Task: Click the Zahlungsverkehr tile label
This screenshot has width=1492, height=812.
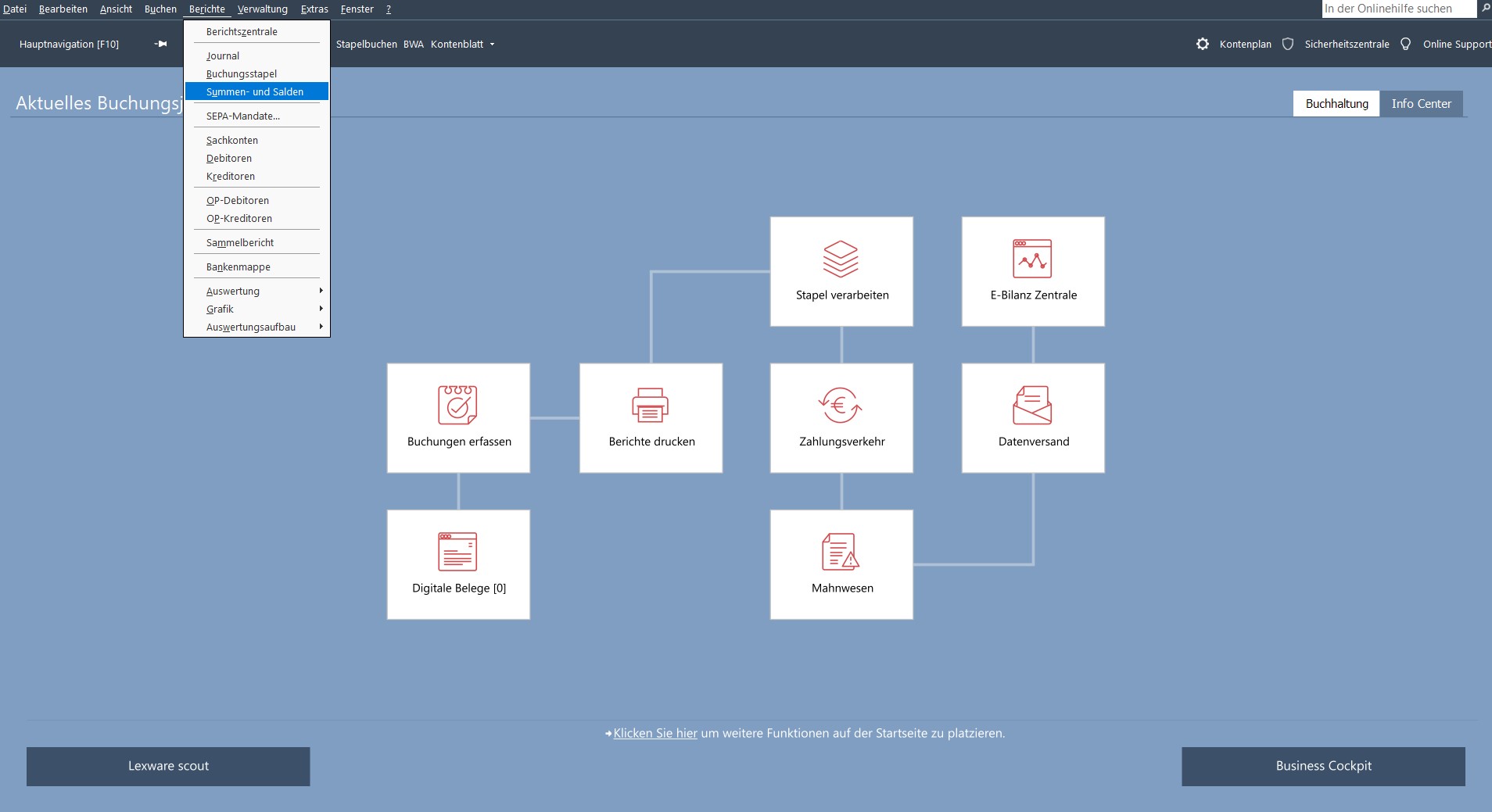Action: 841,442
